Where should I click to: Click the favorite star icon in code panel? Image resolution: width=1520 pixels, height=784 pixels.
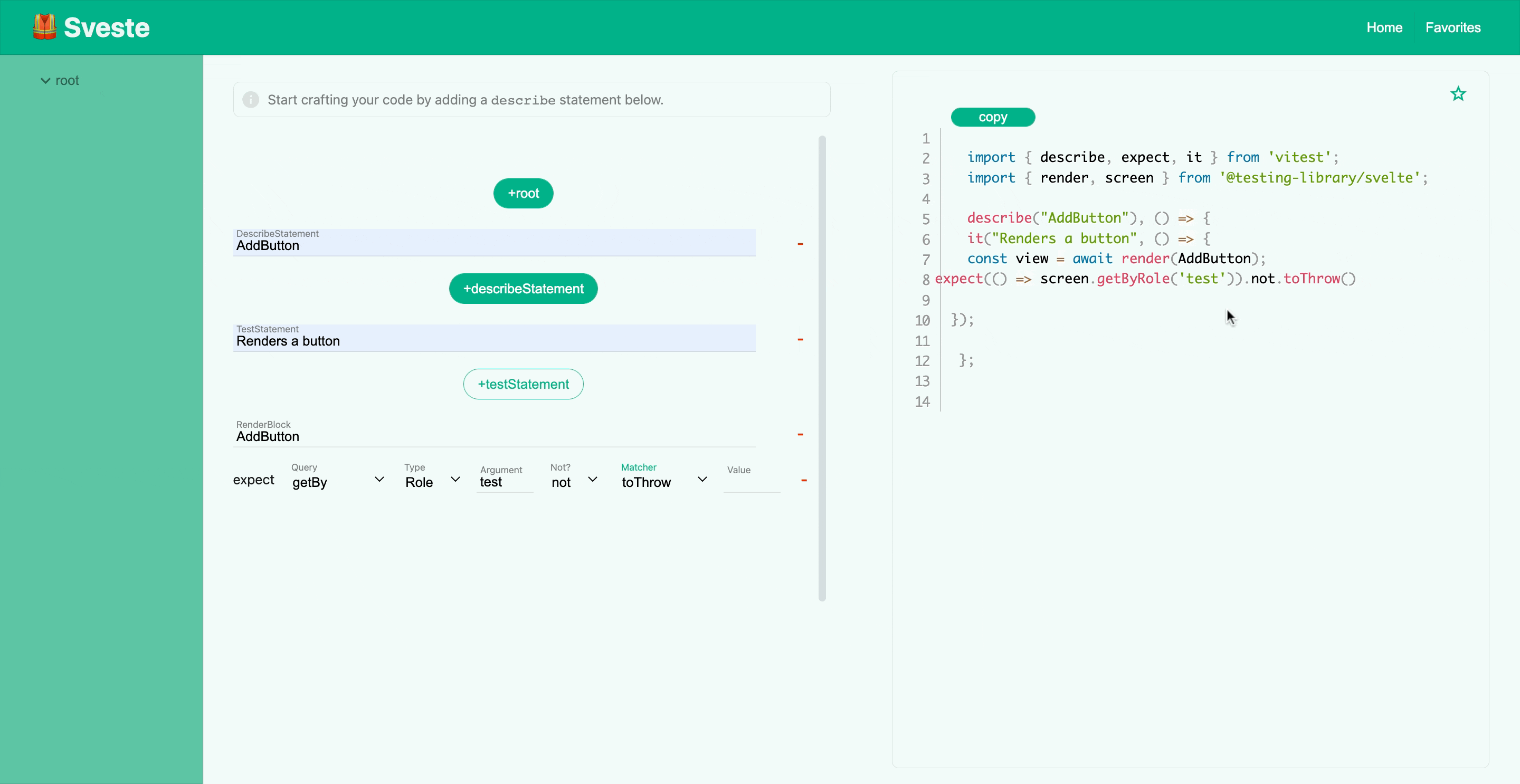(x=1458, y=94)
